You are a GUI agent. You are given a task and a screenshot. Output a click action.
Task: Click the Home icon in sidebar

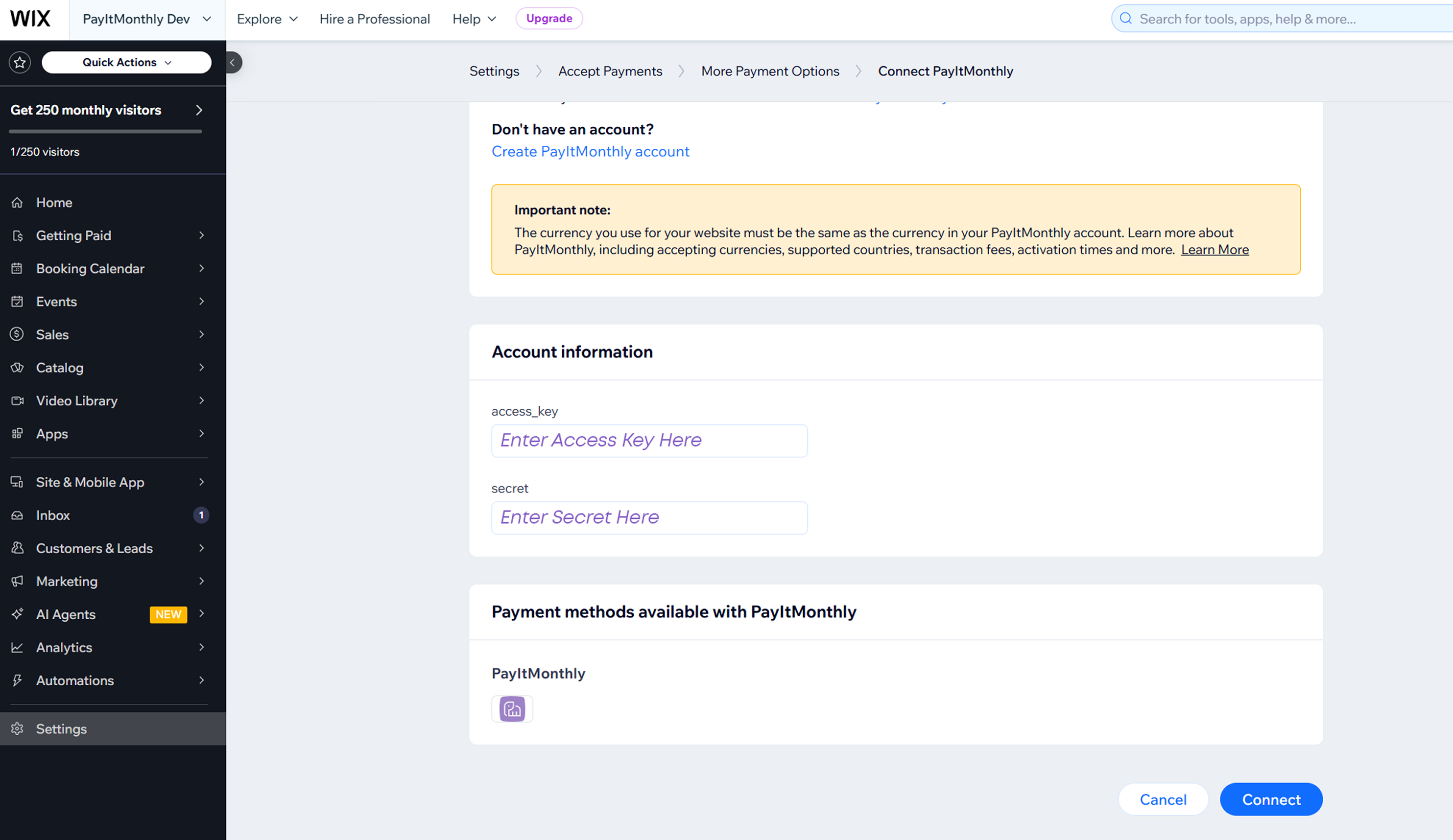click(17, 202)
